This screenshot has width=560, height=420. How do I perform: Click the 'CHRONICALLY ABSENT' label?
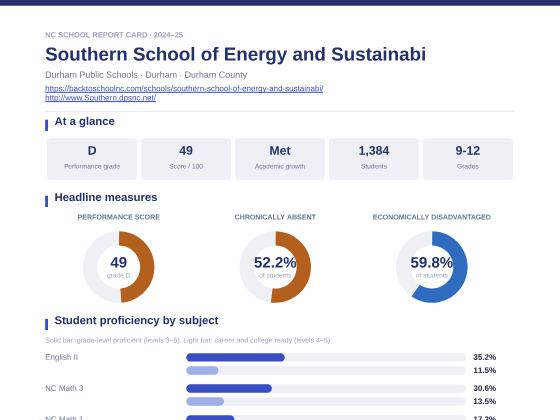point(275,217)
